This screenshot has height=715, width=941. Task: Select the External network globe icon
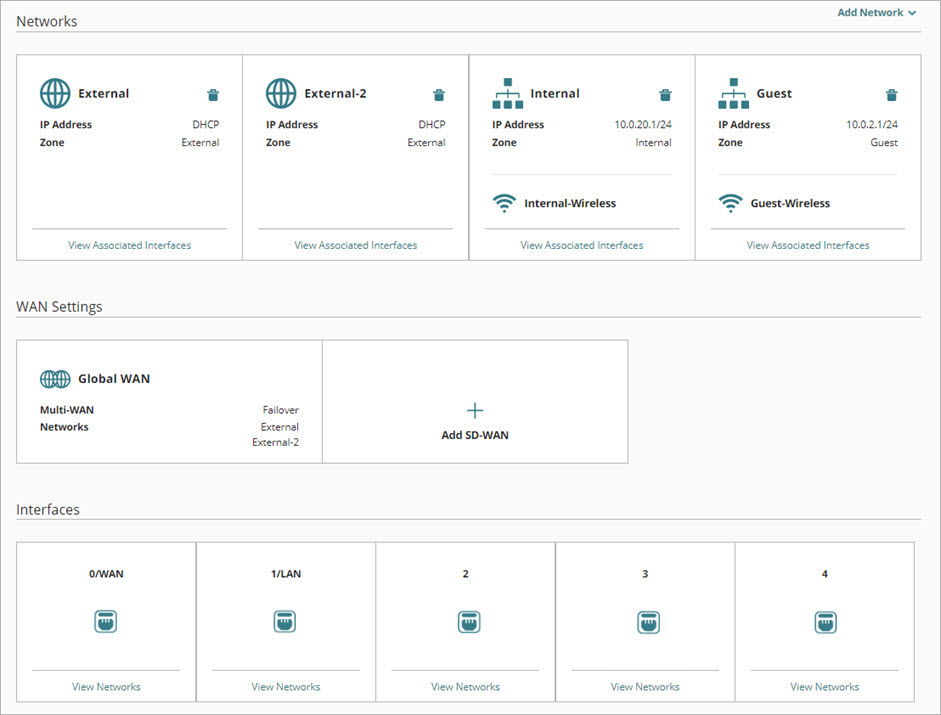[x=53, y=93]
